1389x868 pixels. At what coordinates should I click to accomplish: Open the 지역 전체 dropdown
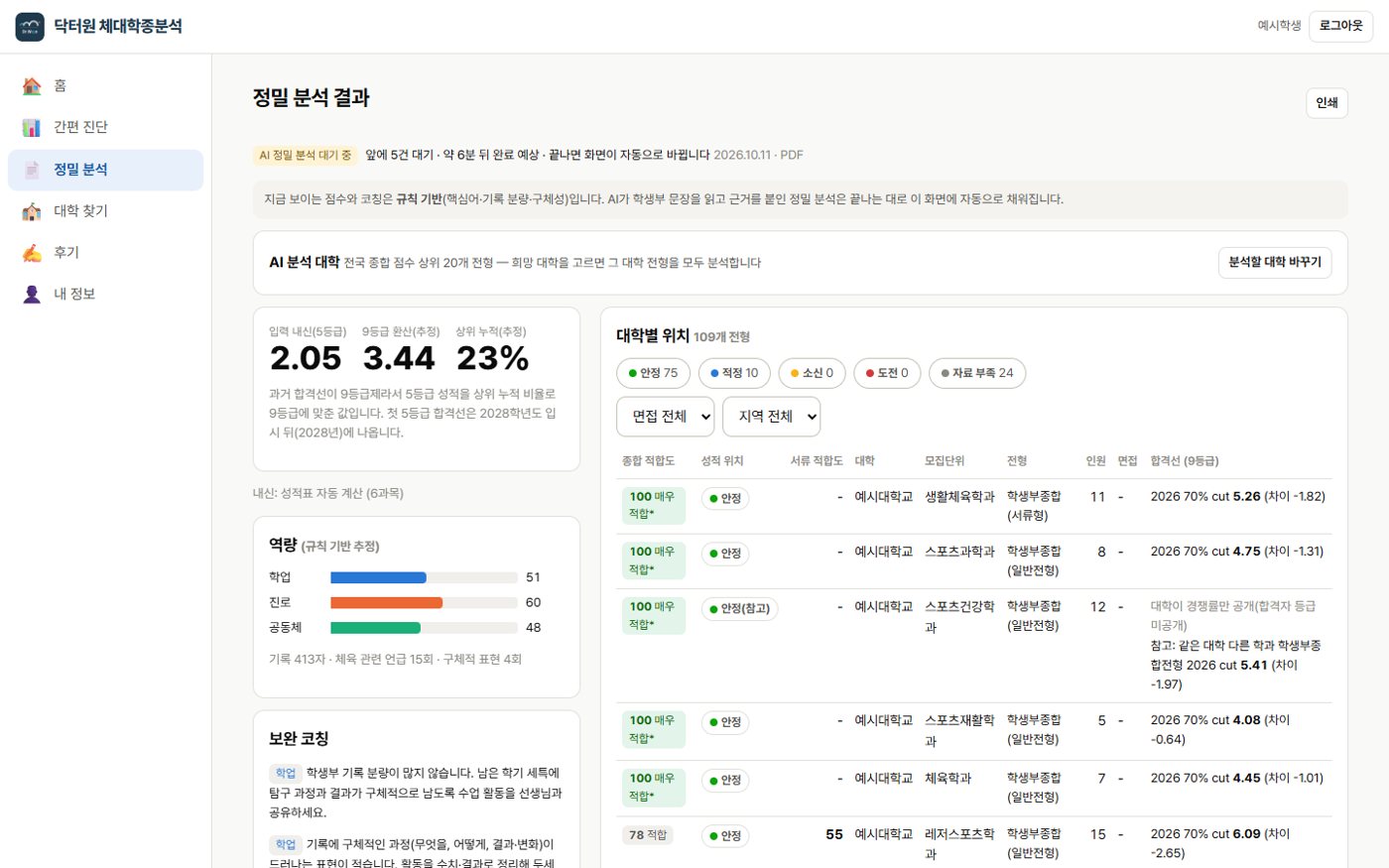772,417
